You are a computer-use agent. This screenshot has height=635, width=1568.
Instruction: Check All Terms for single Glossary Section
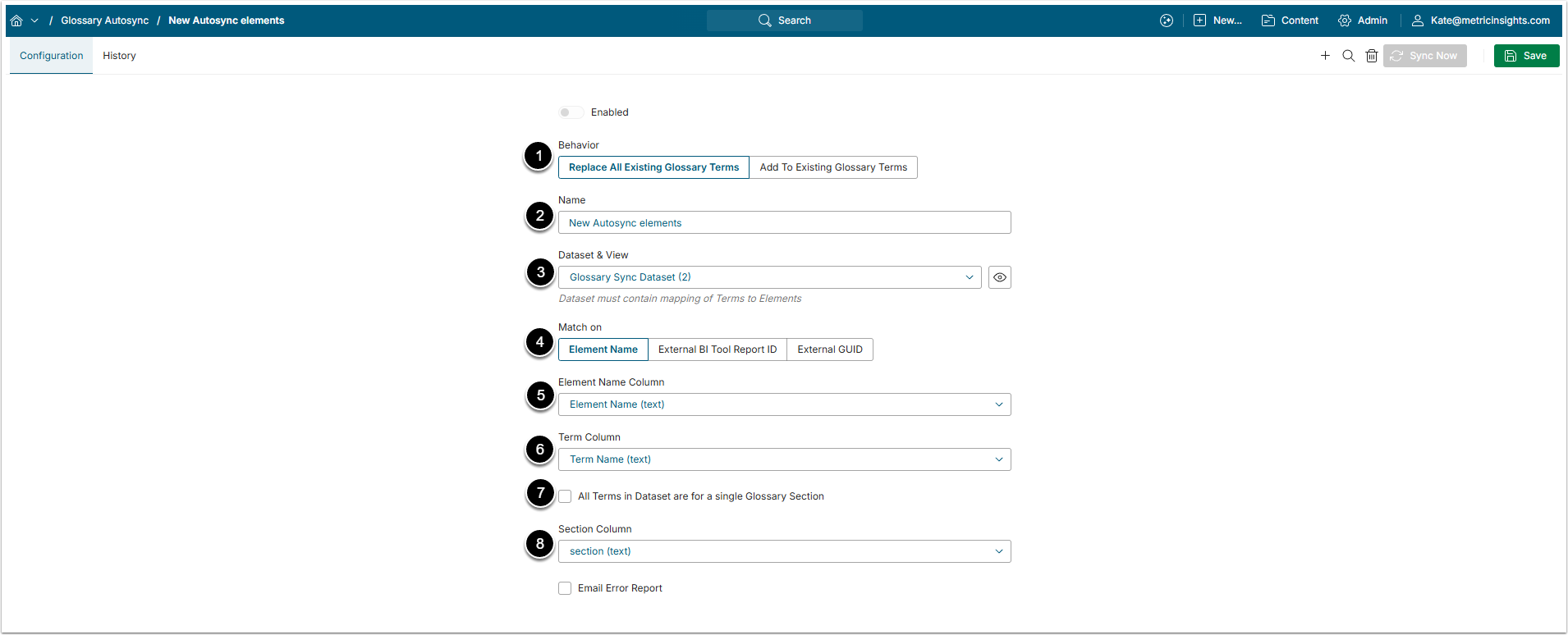pyautogui.click(x=565, y=496)
